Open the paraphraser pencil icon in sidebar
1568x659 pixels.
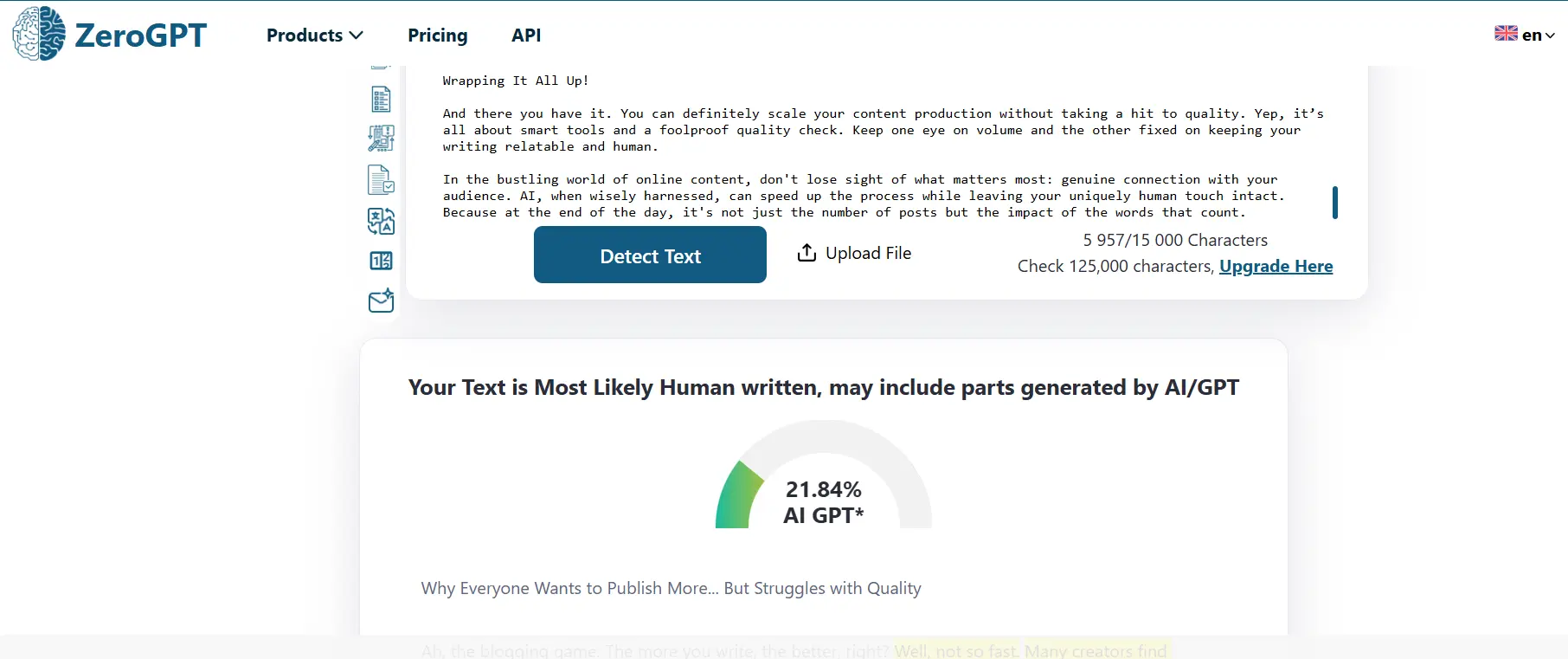click(x=381, y=139)
